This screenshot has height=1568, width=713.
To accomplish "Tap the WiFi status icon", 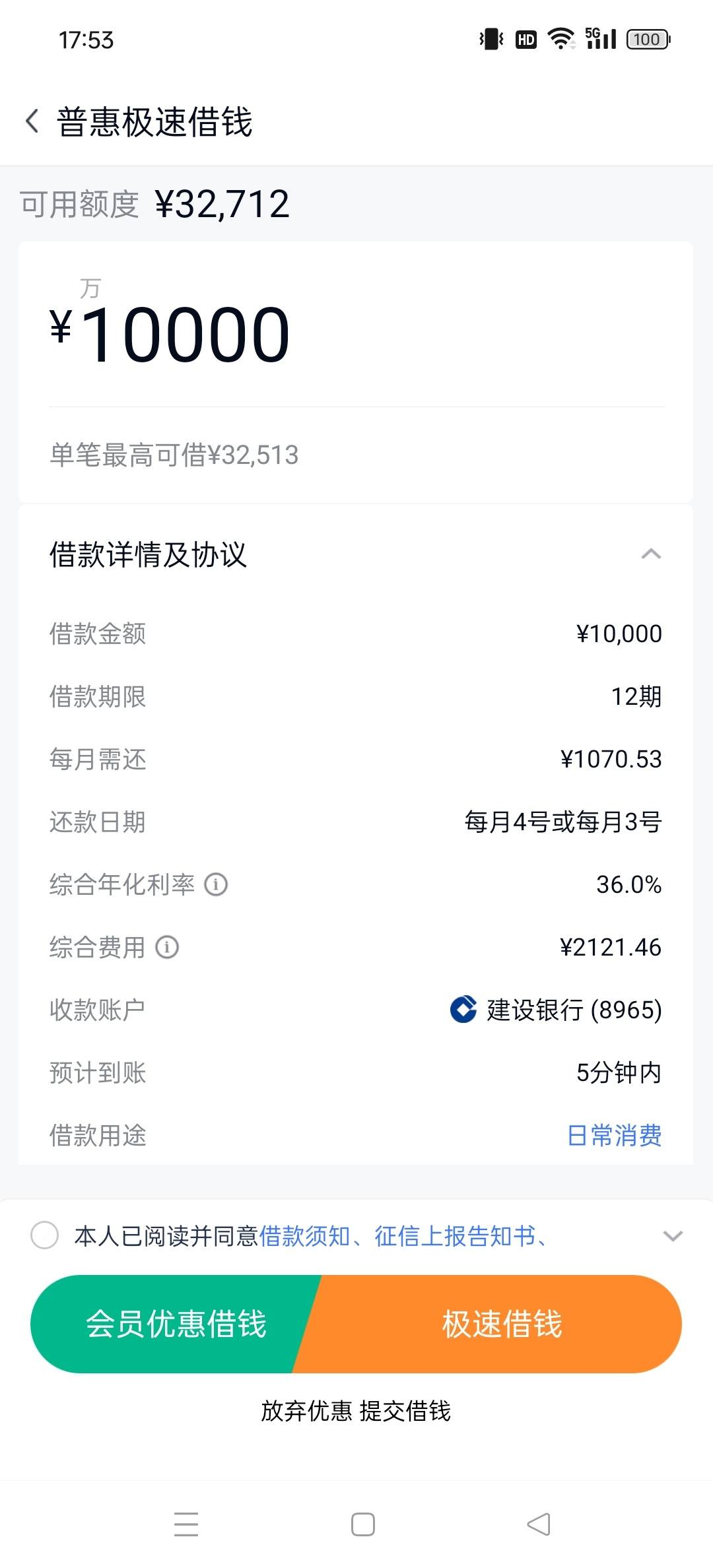I will point(562,39).
